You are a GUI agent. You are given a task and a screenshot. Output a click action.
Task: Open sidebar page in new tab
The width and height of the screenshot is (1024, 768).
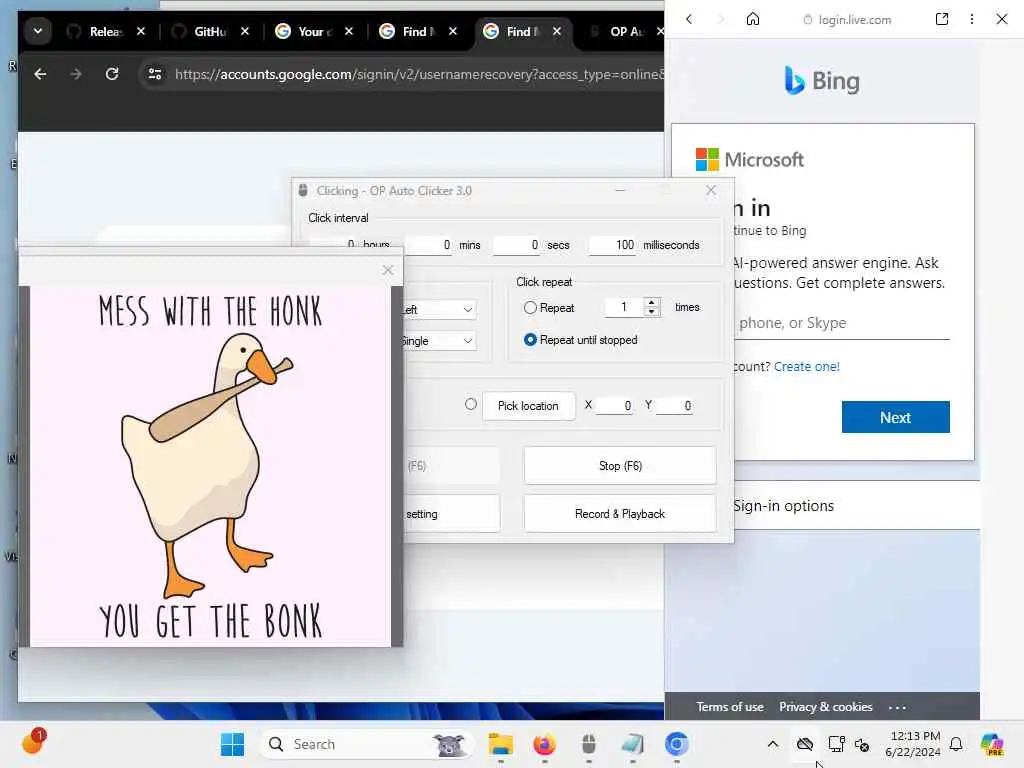click(942, 20)
